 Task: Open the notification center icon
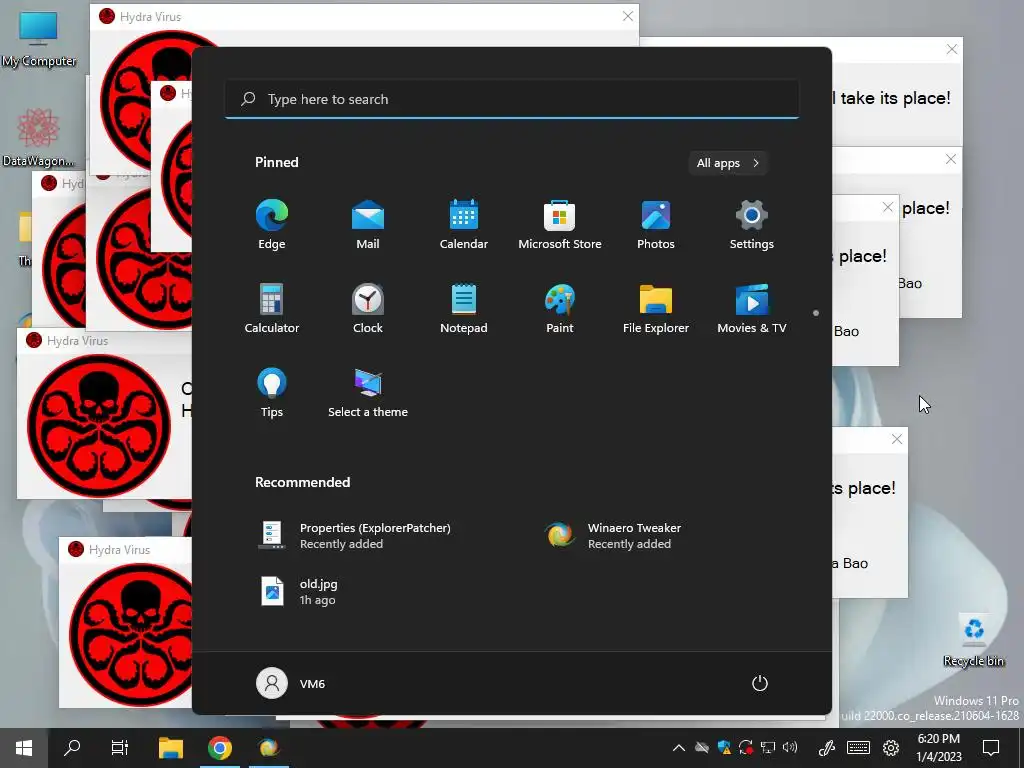(x=991, y=748)
